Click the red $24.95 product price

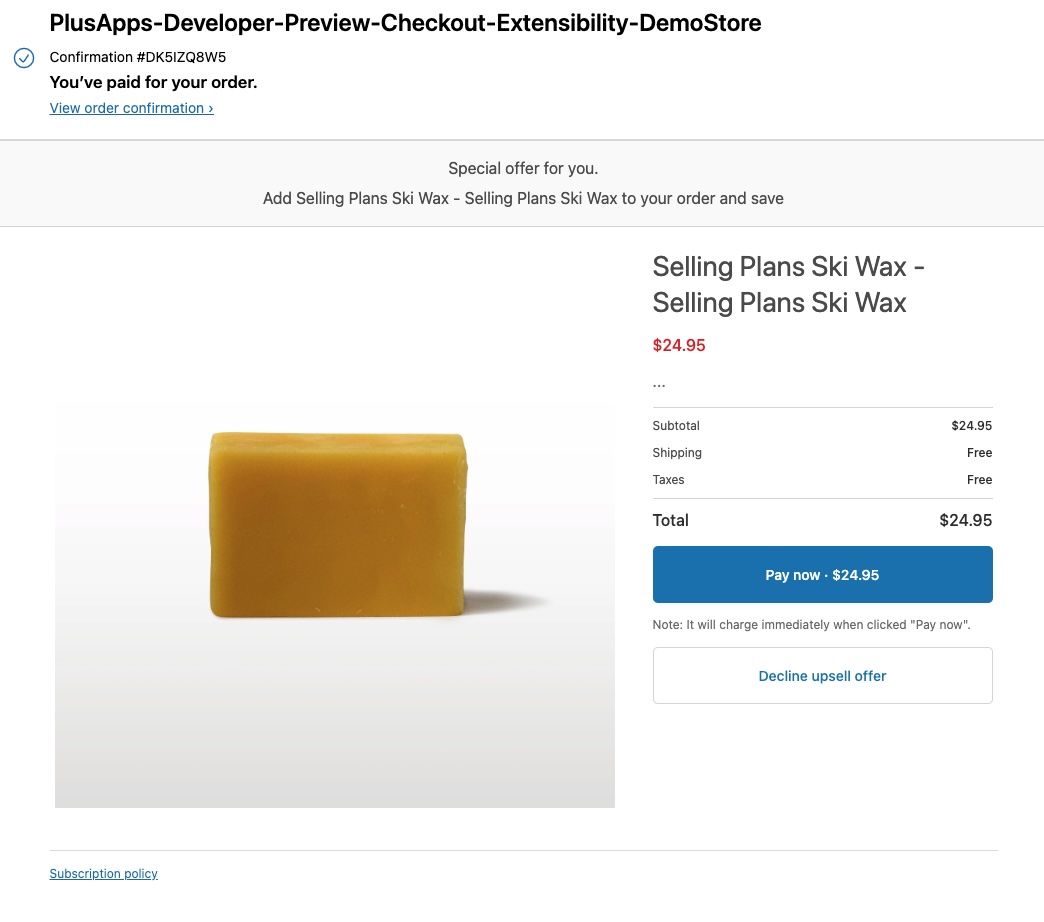pyautogui.click(x=679, y=346)
